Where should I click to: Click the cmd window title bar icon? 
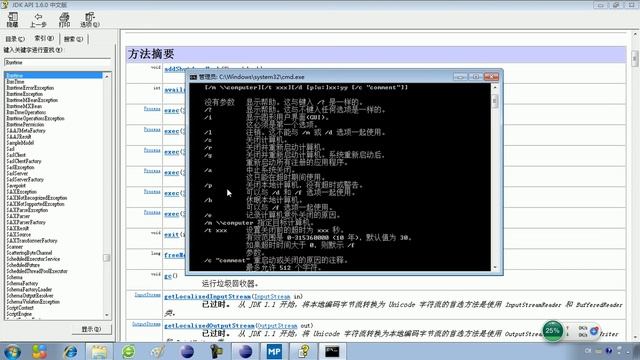coord(193,77)
